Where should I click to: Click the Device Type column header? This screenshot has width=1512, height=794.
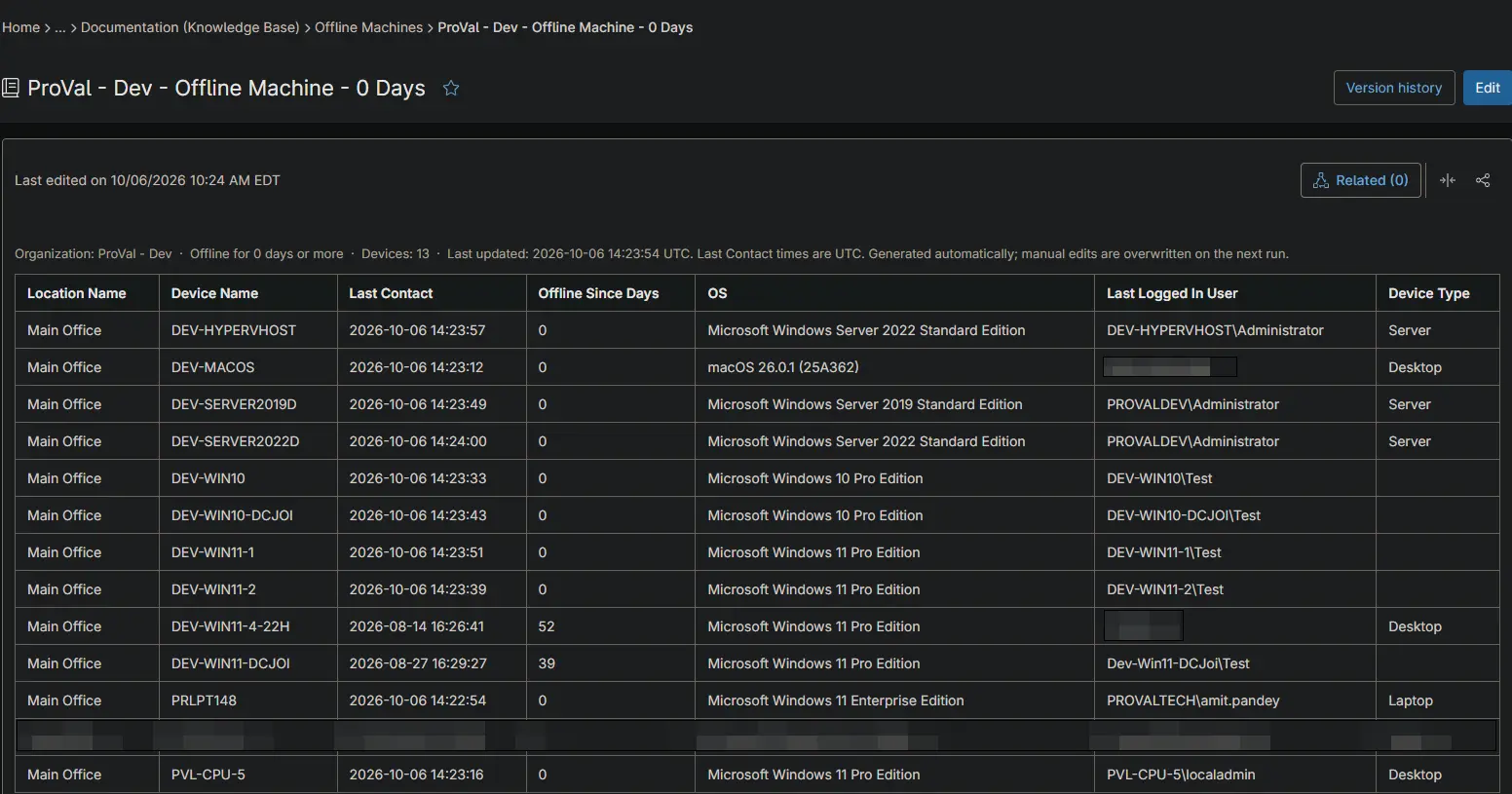1438,293
